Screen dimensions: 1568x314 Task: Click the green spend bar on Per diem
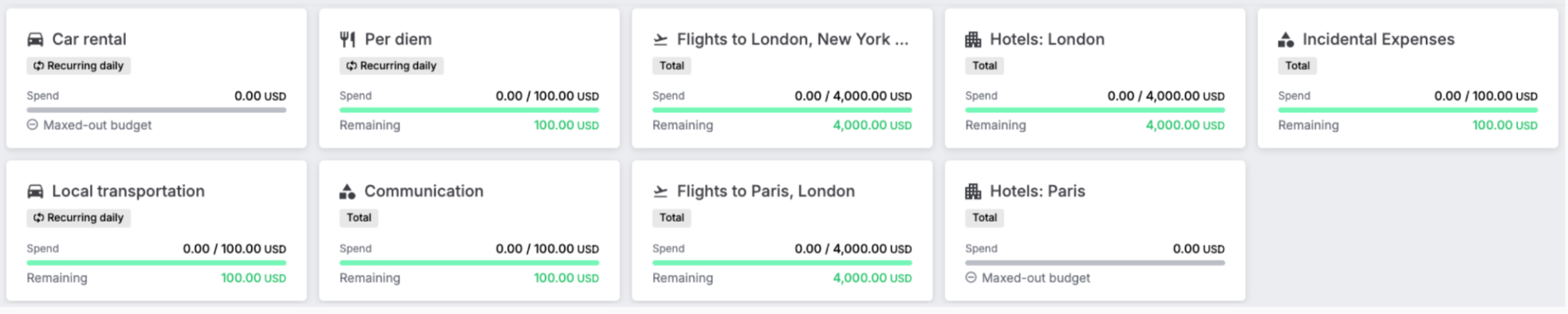[x=469, y=110]
